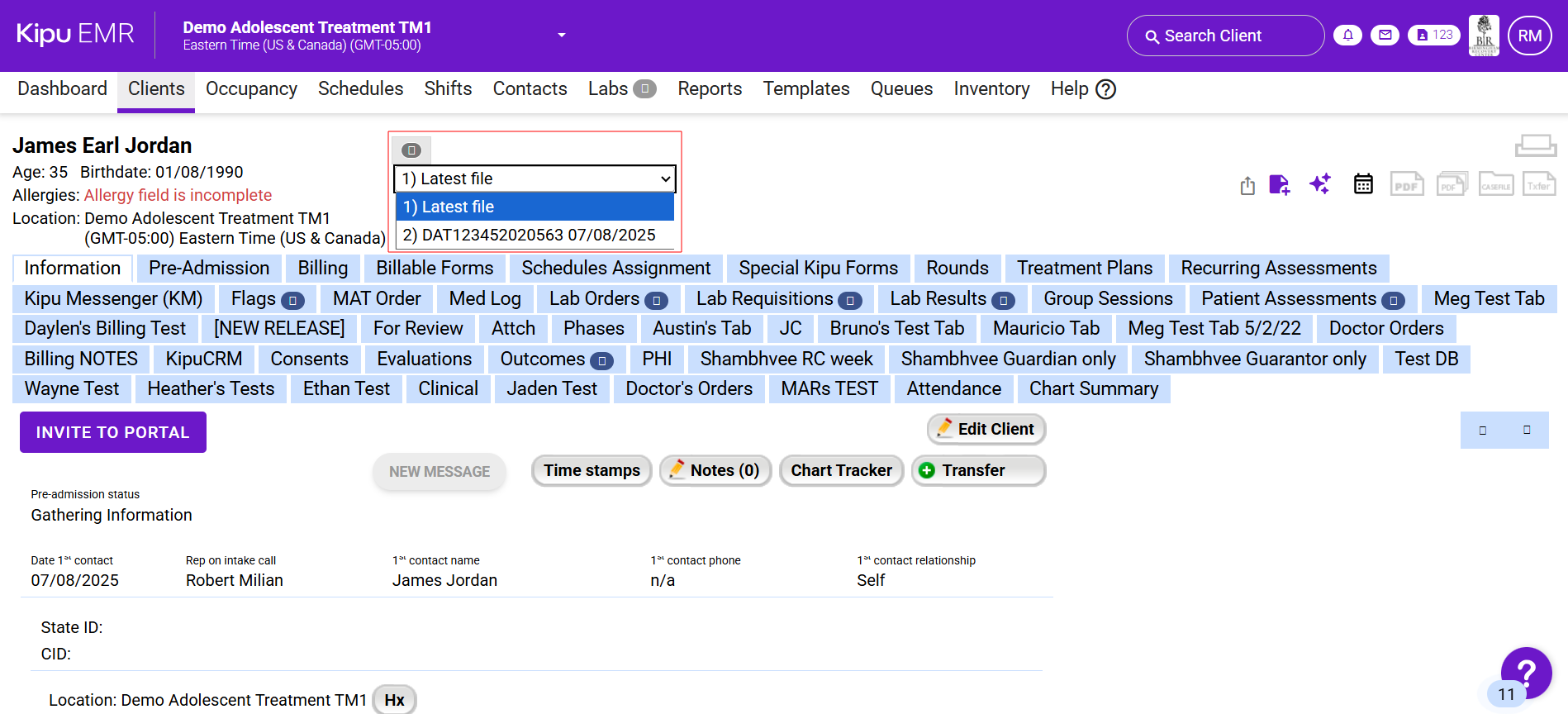Click the printer icon
The height and width of the screenshot is (714, 1568).
pos(1535,146)
